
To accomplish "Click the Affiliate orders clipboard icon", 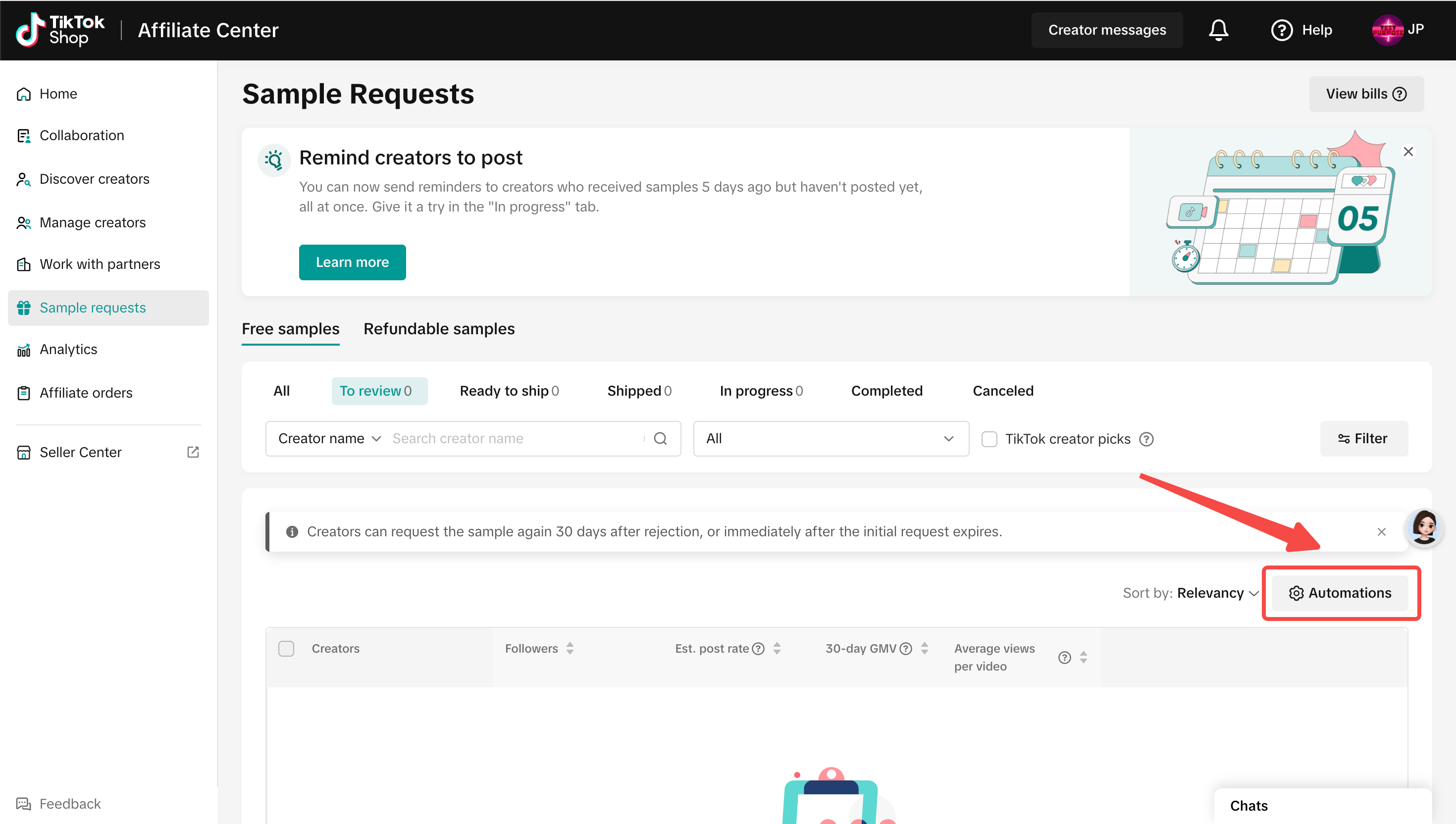I will [x=24, y=393].
